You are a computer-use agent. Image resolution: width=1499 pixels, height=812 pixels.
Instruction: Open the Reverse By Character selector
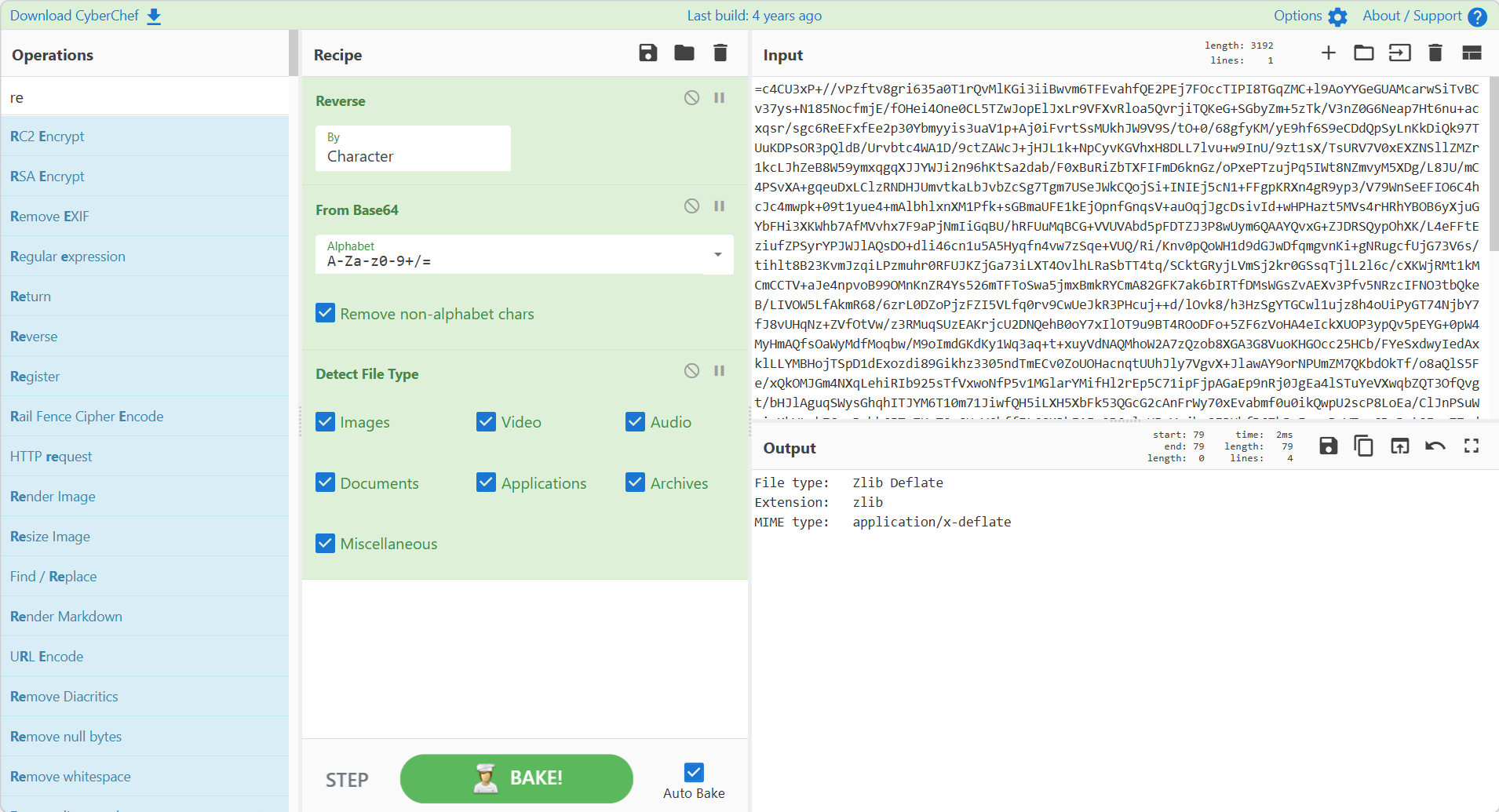pyautogui.click(x=413, y=149)
